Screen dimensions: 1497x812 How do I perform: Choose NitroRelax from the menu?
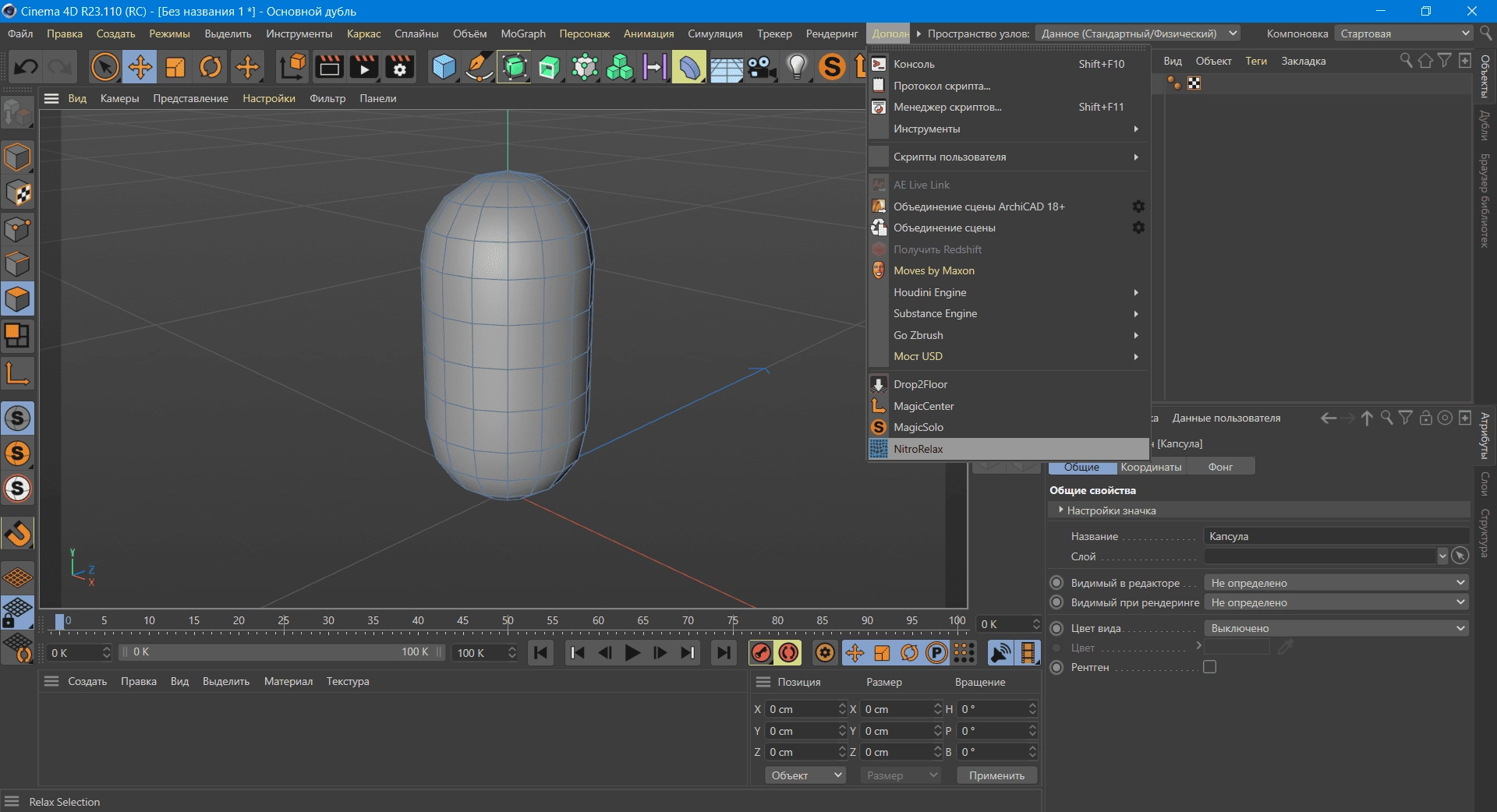point(1009,449)
